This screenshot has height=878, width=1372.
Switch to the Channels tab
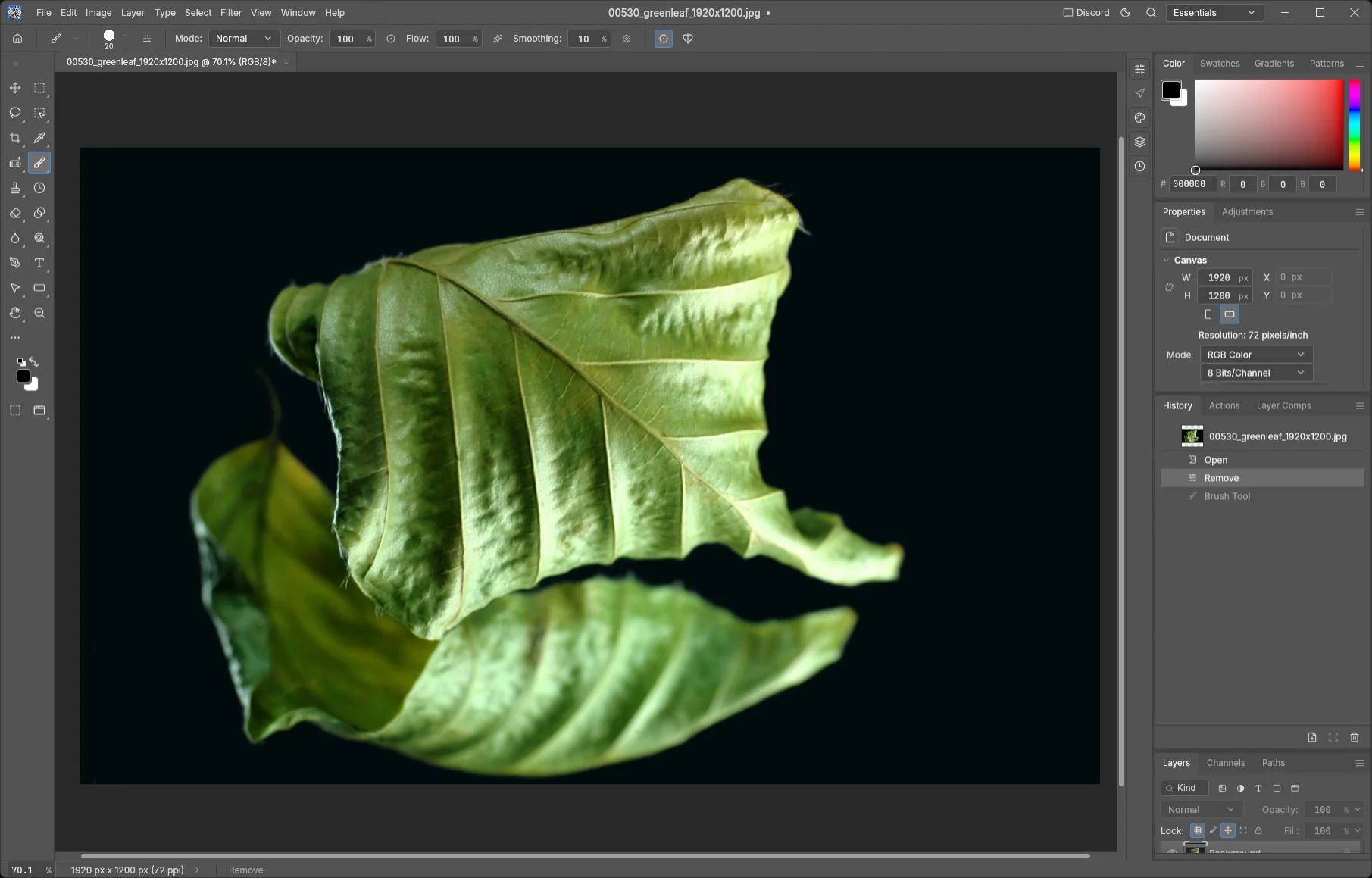pyautogui.click(x=1226, y=763)
